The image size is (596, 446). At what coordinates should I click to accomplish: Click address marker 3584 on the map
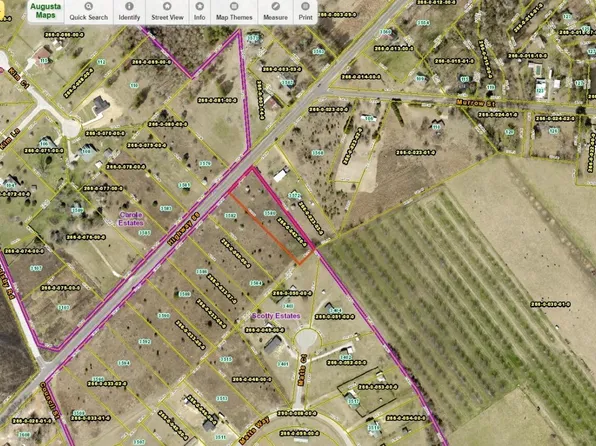(x=256, y=283)
